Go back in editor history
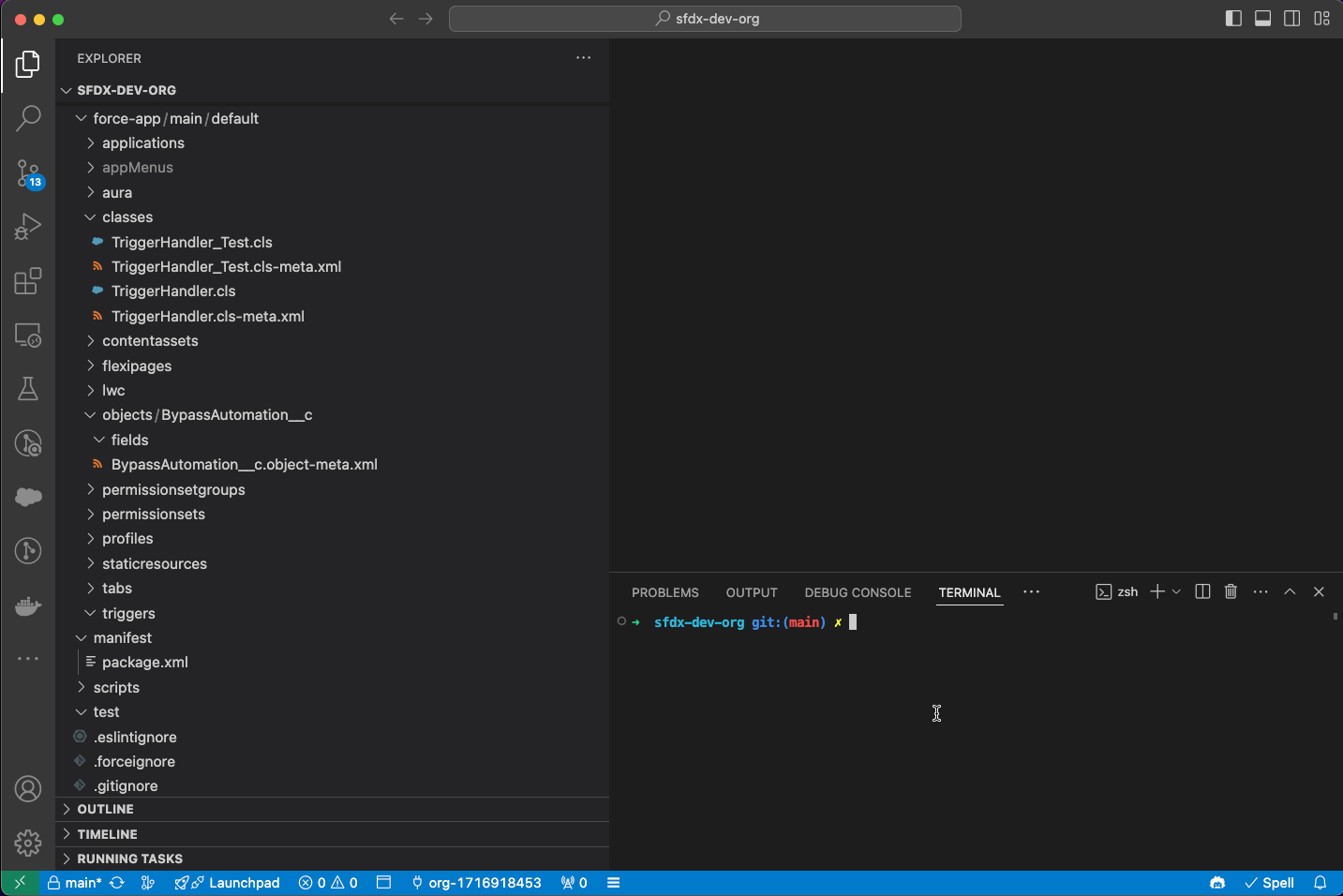Screen dimensions: 1343x896 pos(396,19)
